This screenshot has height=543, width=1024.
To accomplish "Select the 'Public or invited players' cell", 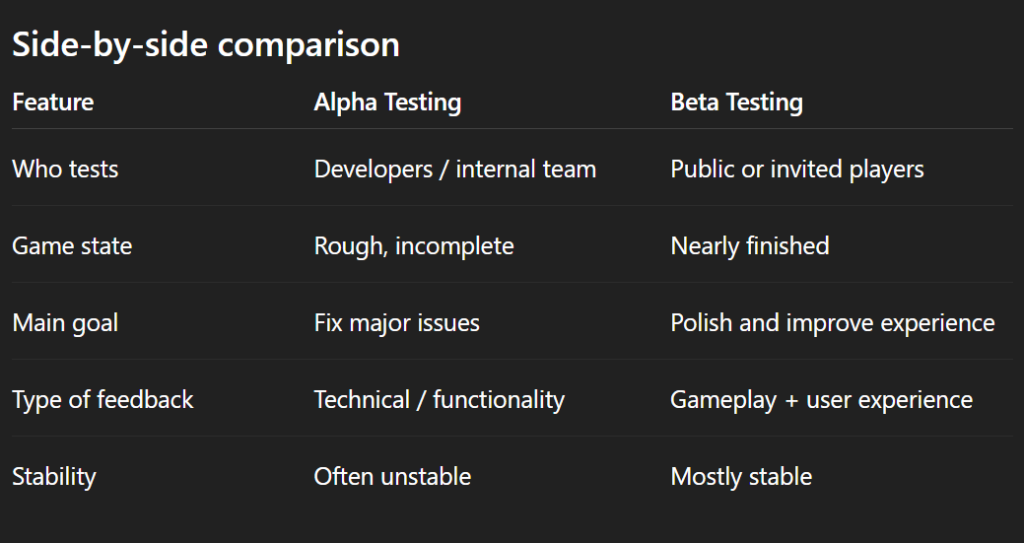I will pos(797,169).
